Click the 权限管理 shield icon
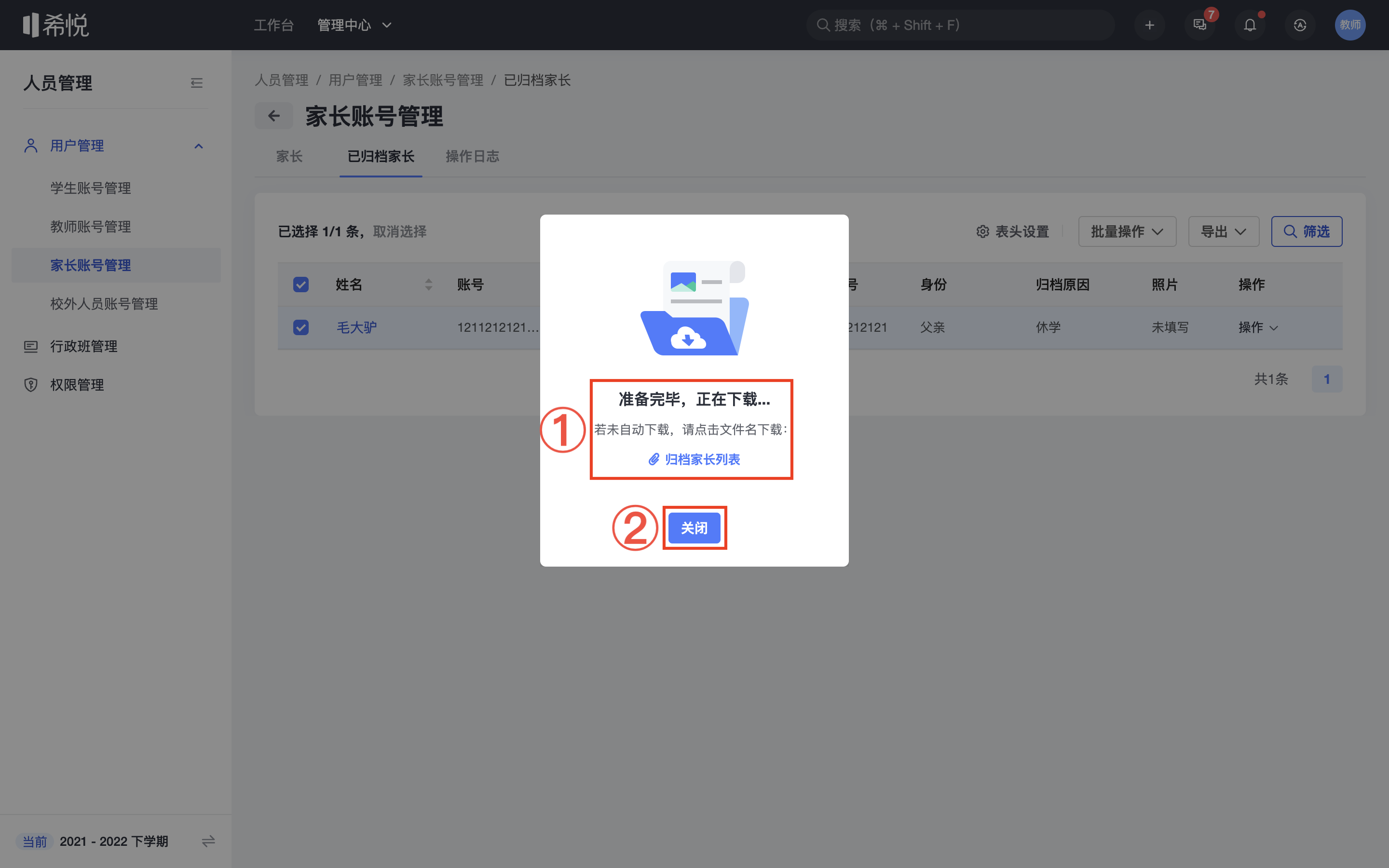1389x868 pixels. 31,385
